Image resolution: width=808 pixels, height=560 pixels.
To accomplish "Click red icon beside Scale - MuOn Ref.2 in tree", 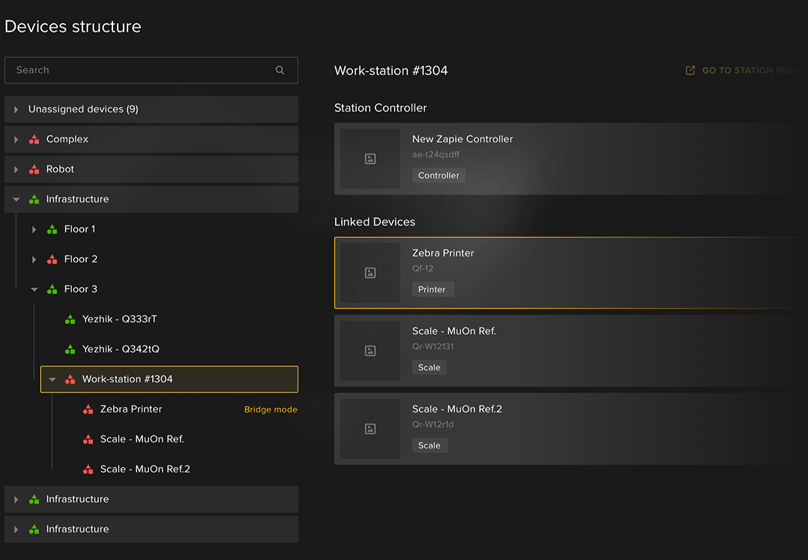I will (88, 469).
